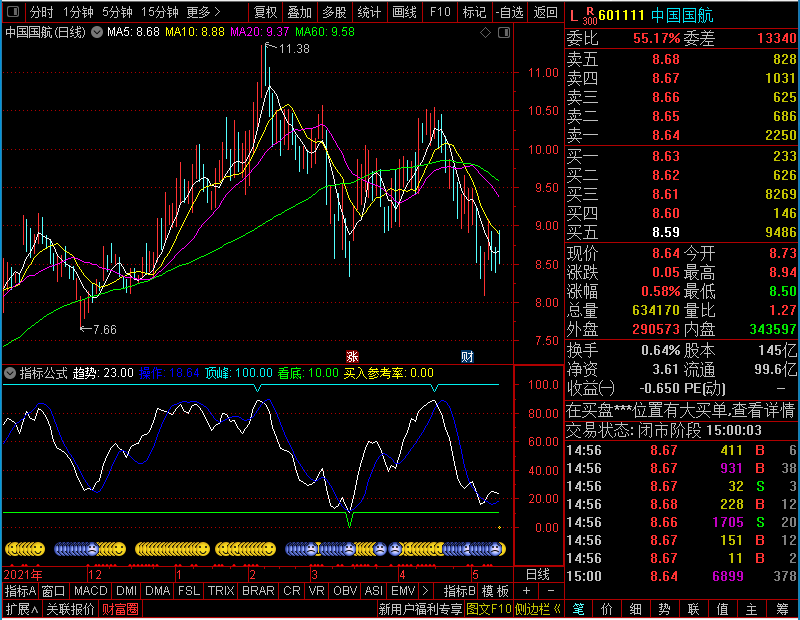
Task: Open the 图文F10 link
Action: 489,609
